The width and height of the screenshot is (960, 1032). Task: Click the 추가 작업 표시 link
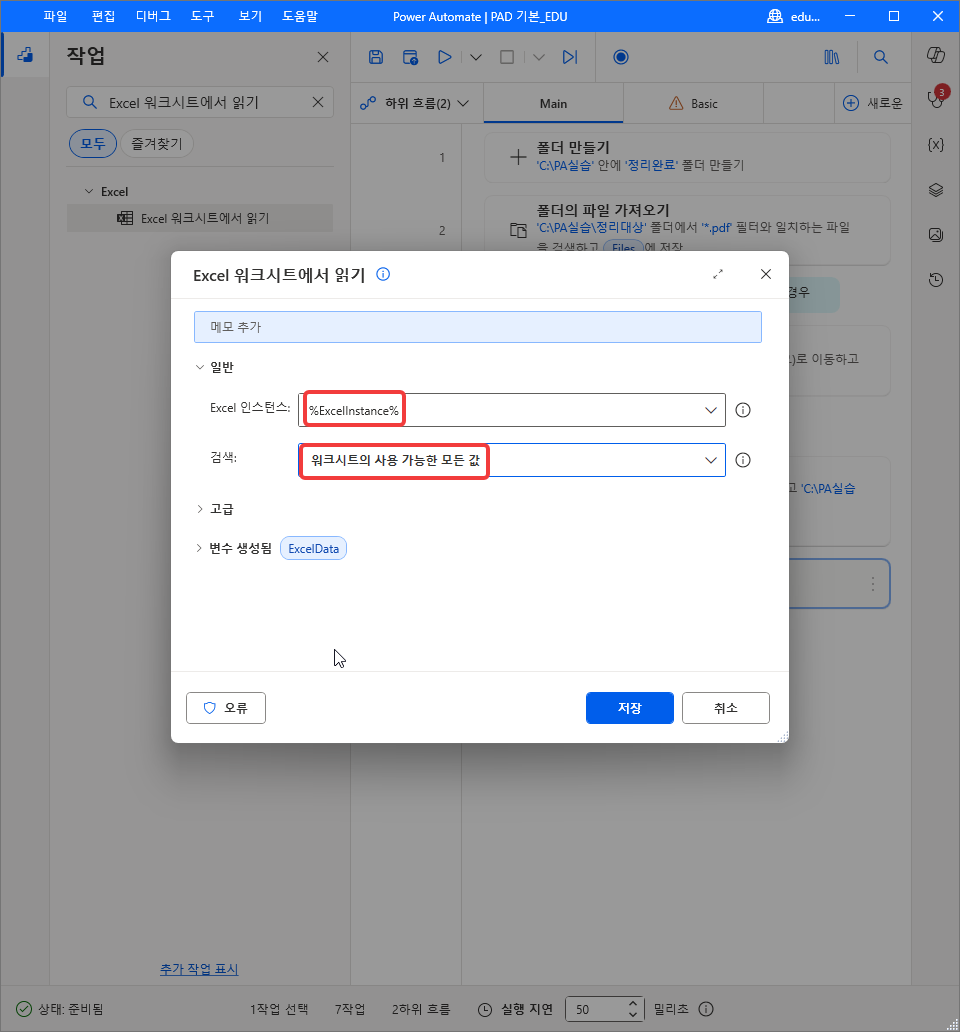point(199,969)
